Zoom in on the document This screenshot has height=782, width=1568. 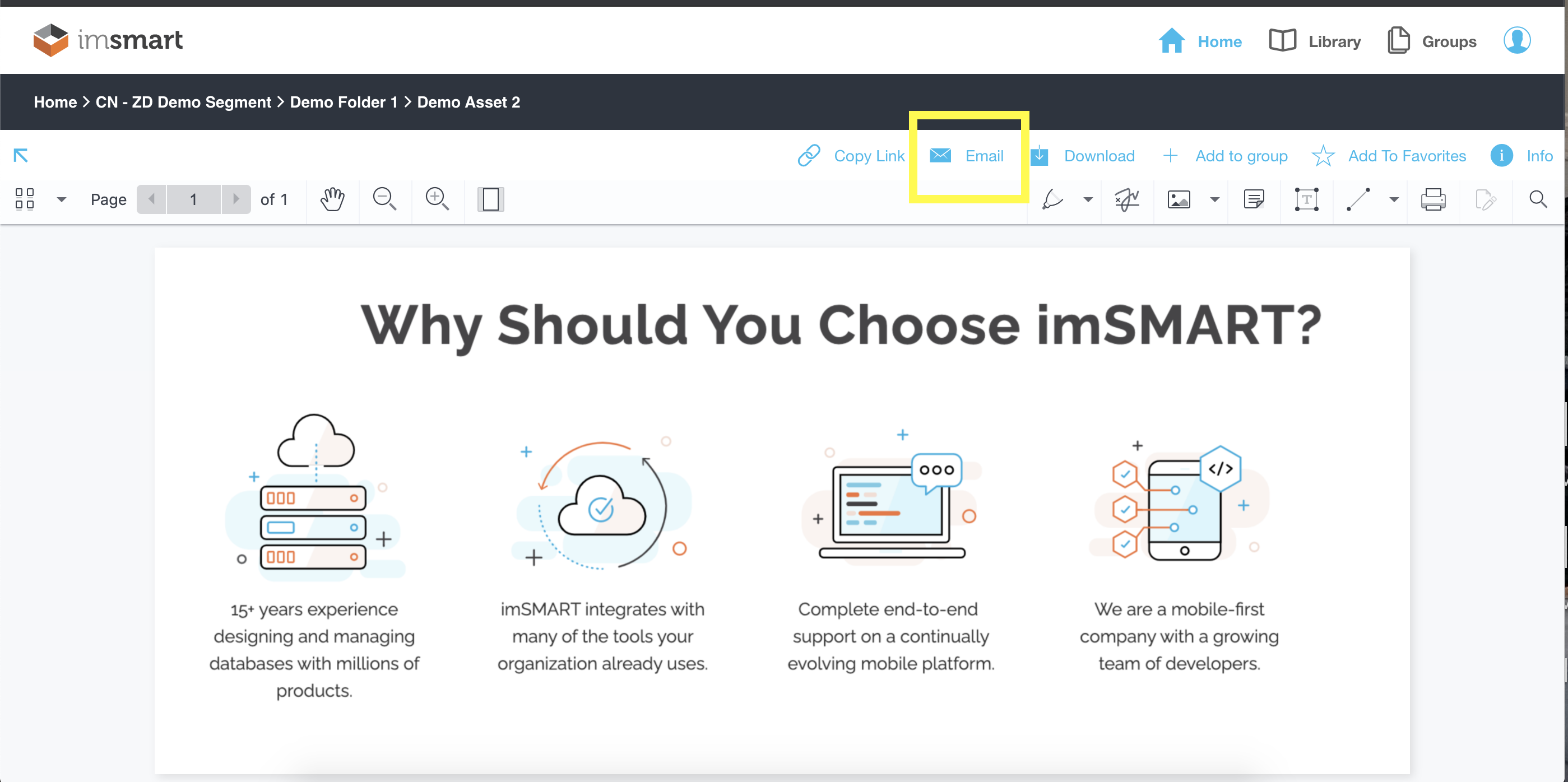[x=437, y=199]
